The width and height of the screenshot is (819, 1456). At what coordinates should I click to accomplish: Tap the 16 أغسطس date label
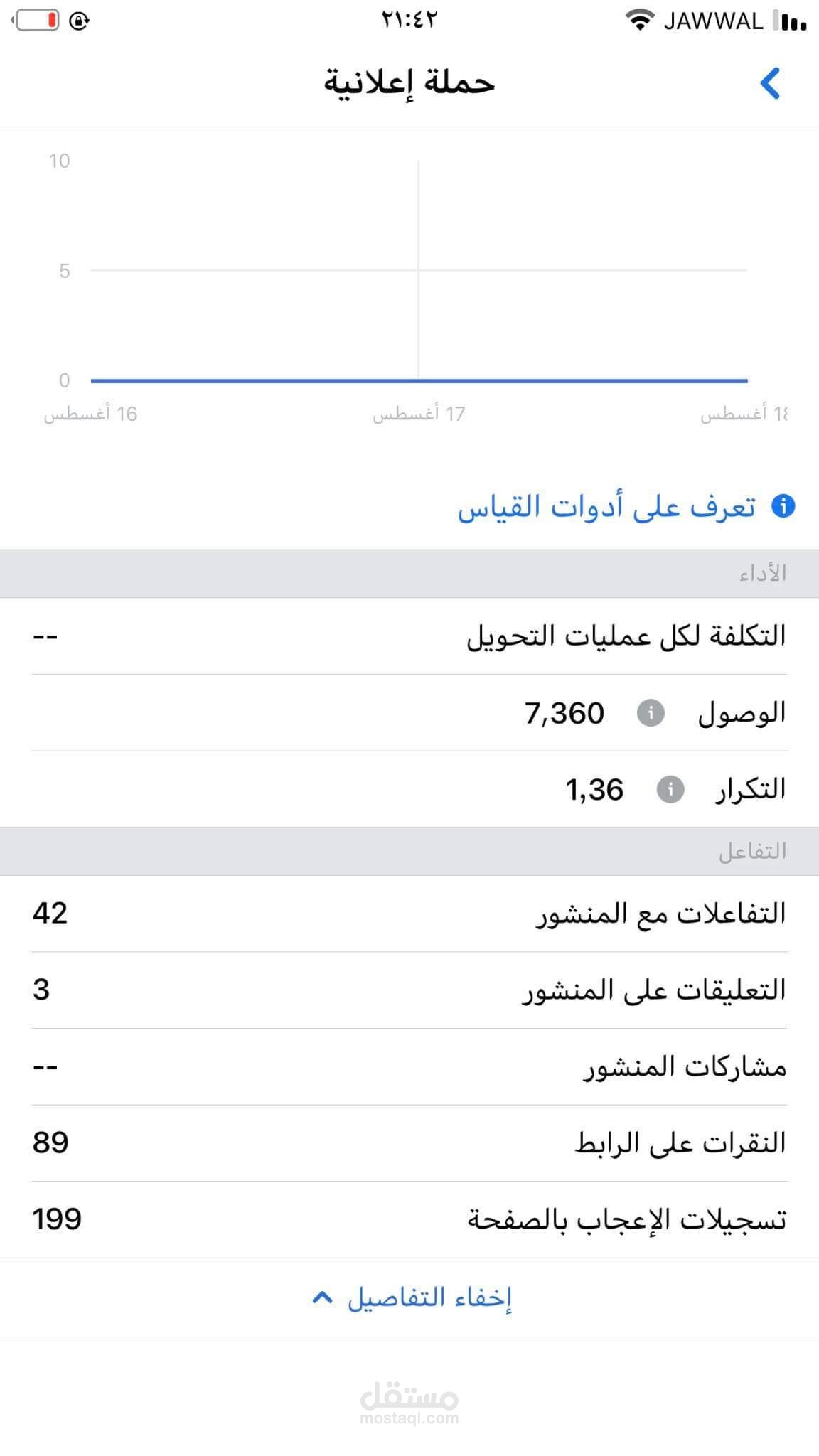tap(90, 414)
